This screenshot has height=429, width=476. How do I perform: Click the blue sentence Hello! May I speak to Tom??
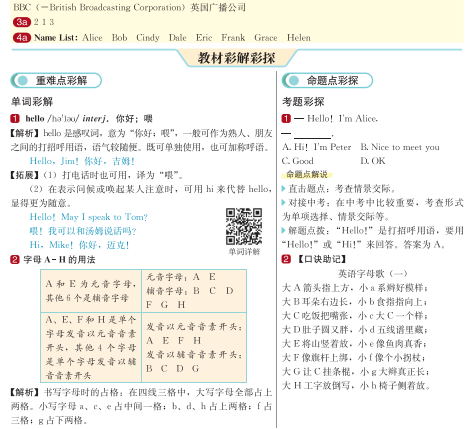pyautogui.click(x=89, y=217)
